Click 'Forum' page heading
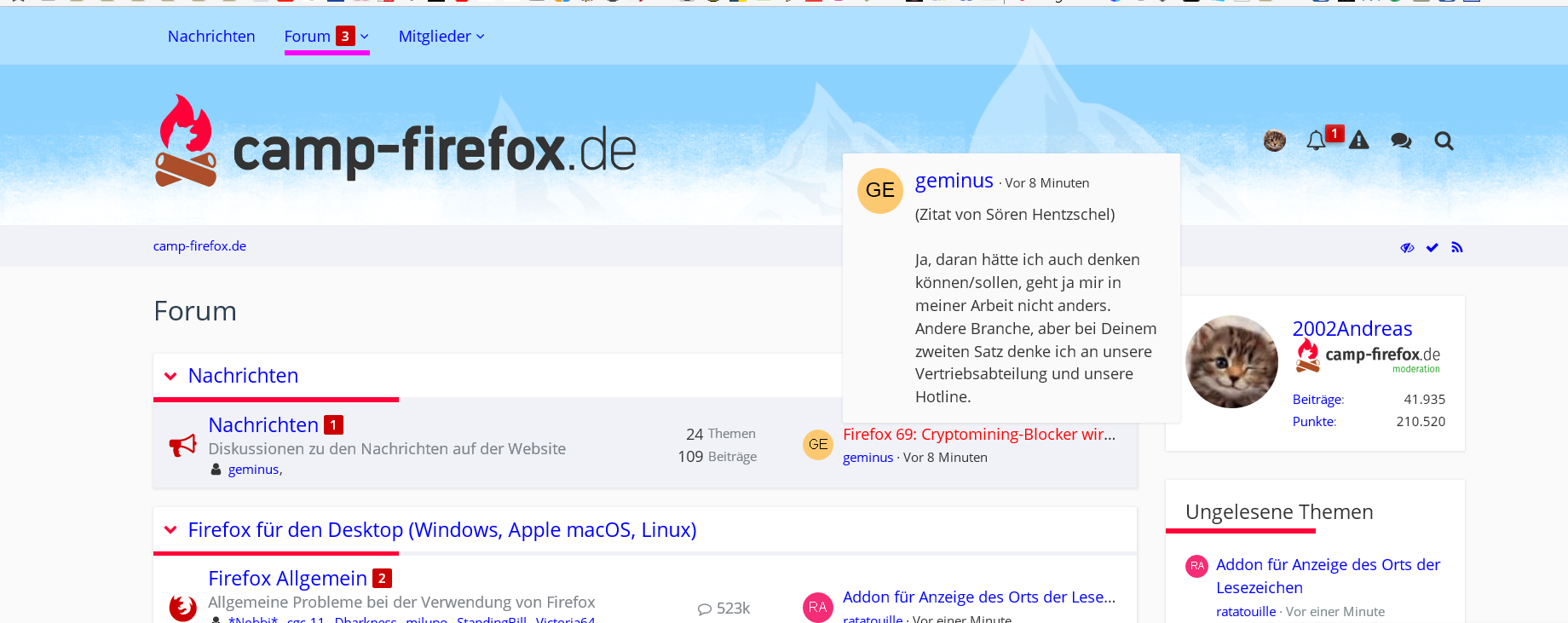The width and height of the screenshot is (1568, 623). [x=195, y=311]
